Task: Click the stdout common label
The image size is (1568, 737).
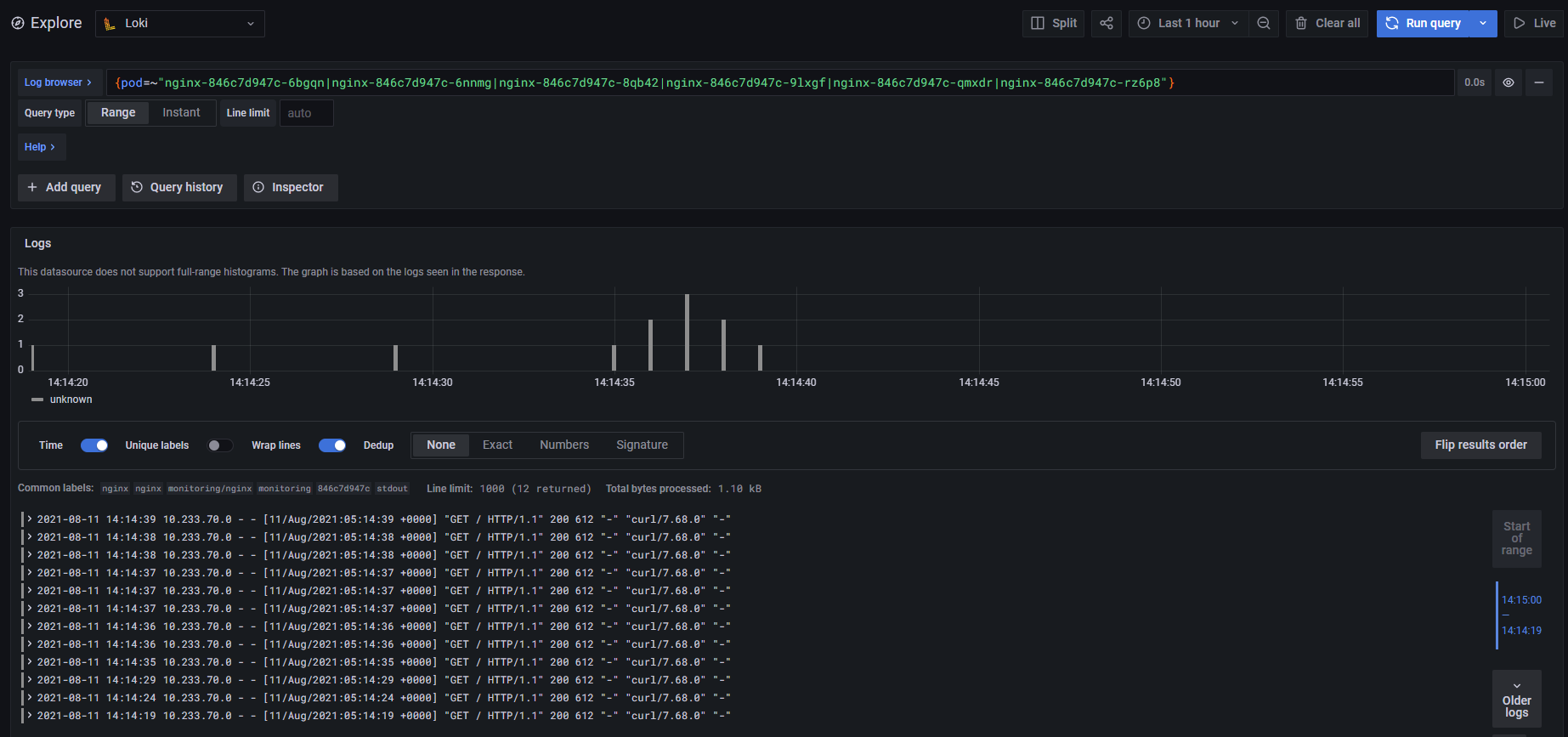Action: (393, 489)
